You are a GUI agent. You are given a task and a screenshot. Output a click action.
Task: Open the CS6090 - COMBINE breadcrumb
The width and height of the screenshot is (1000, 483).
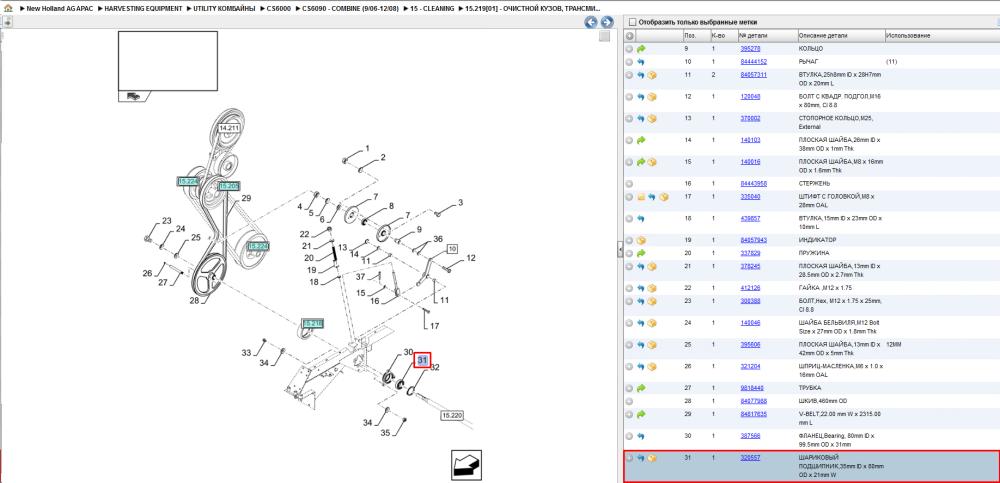[351, 9]
